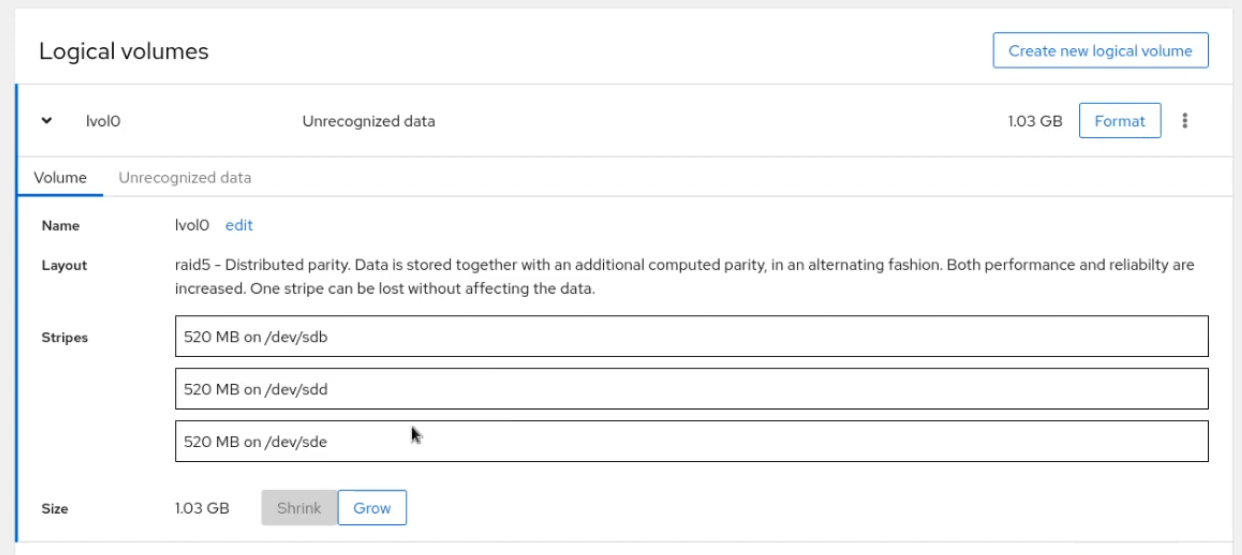
Task: Click the raid5 layout description text
Action: 684,277
